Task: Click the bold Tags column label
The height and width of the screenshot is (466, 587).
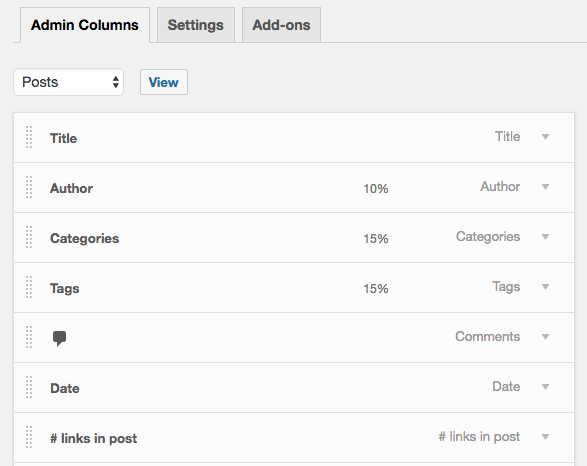Action: click(x=65, y=289)
